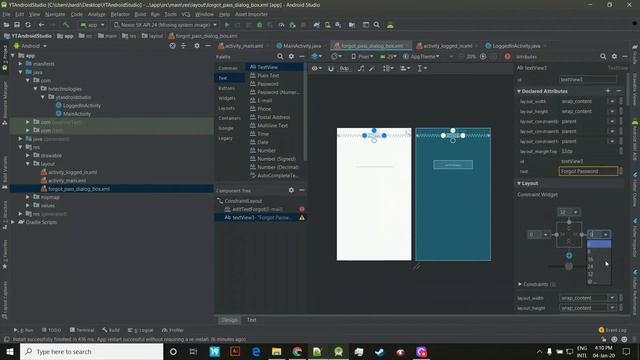Click the text attribute field "Forgot Password"
Screen dimensions: 640x360
[x=588, y=171]
